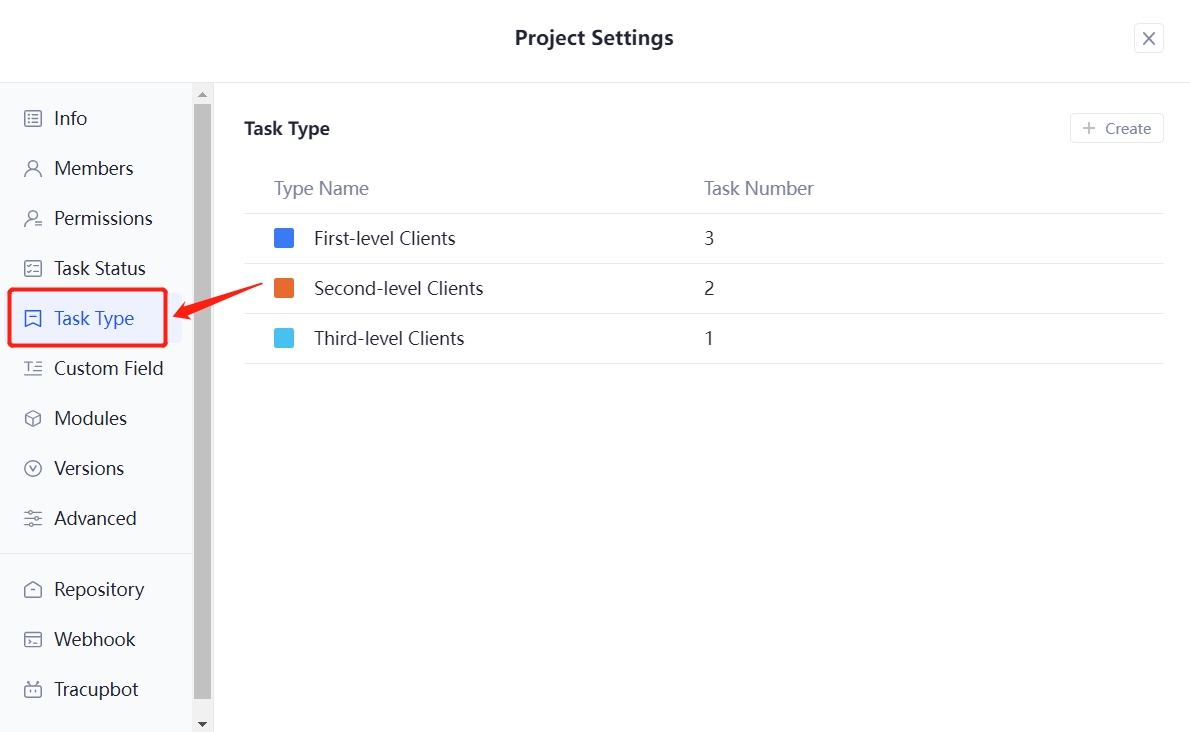This screenshot has height=732, width=1190.
Task: Click the orange Second-level Clients color swatch
Action: tap(283, 288)
